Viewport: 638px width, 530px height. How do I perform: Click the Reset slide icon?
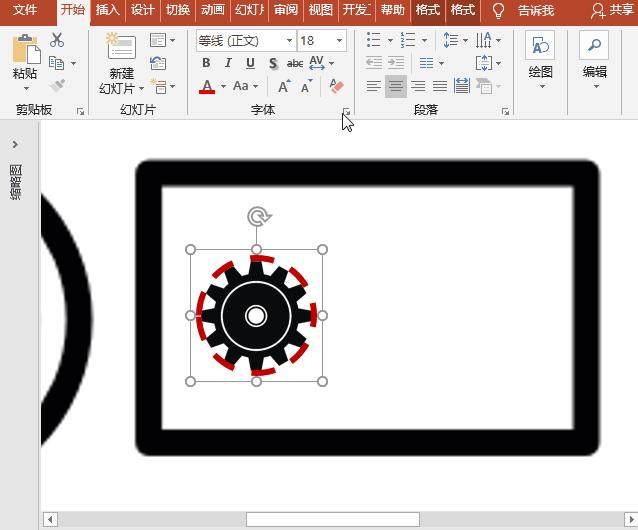coord(158,63)
